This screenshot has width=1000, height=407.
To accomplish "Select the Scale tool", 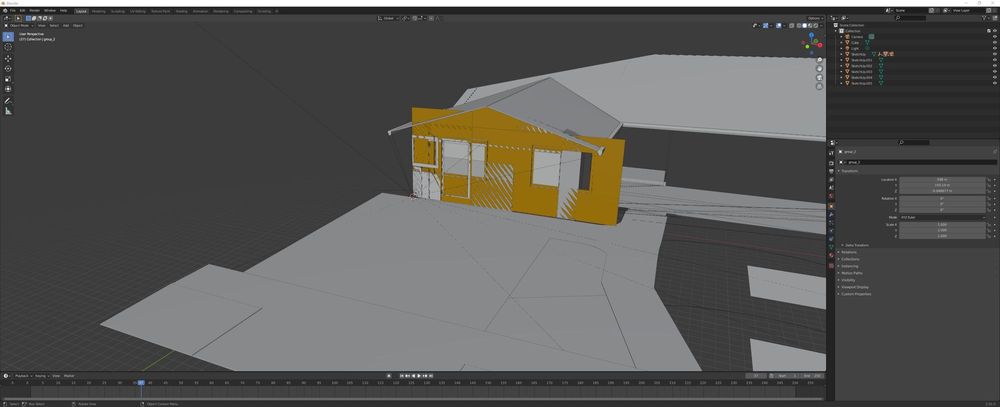I will click(x=8, y=79).
